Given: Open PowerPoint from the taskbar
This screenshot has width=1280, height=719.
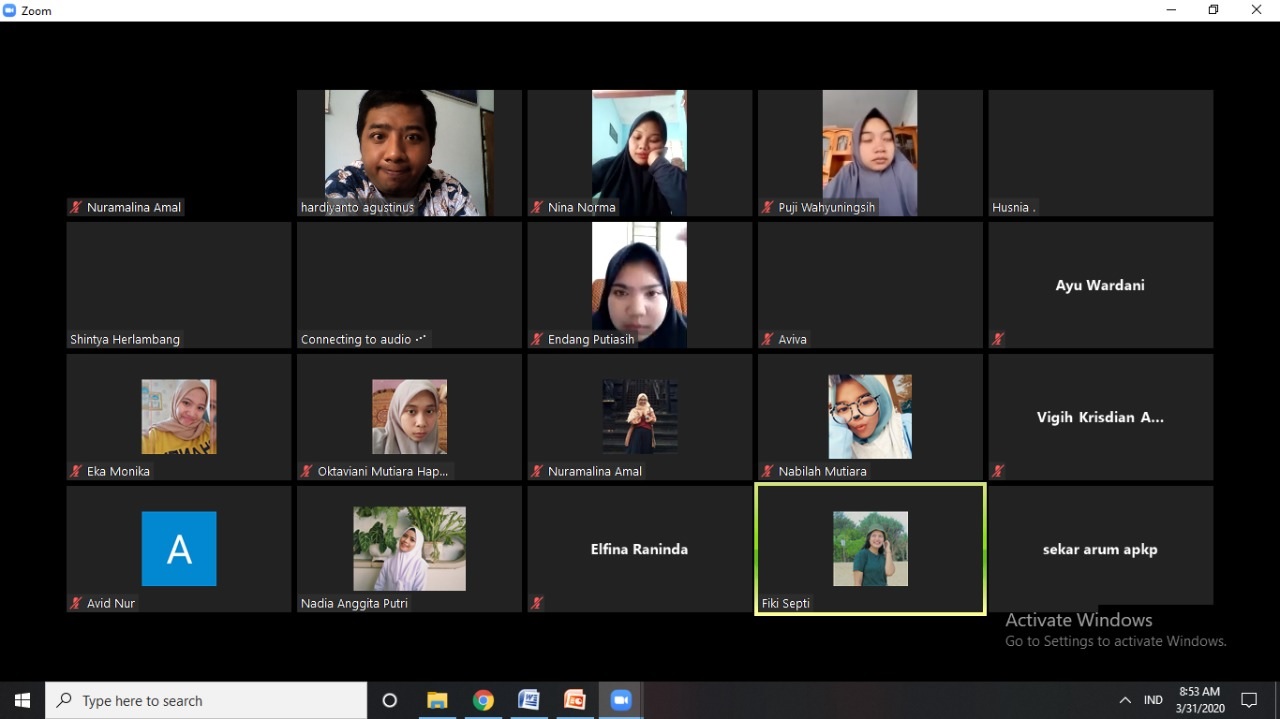Looking at the screenshot, I should (575, 700).
